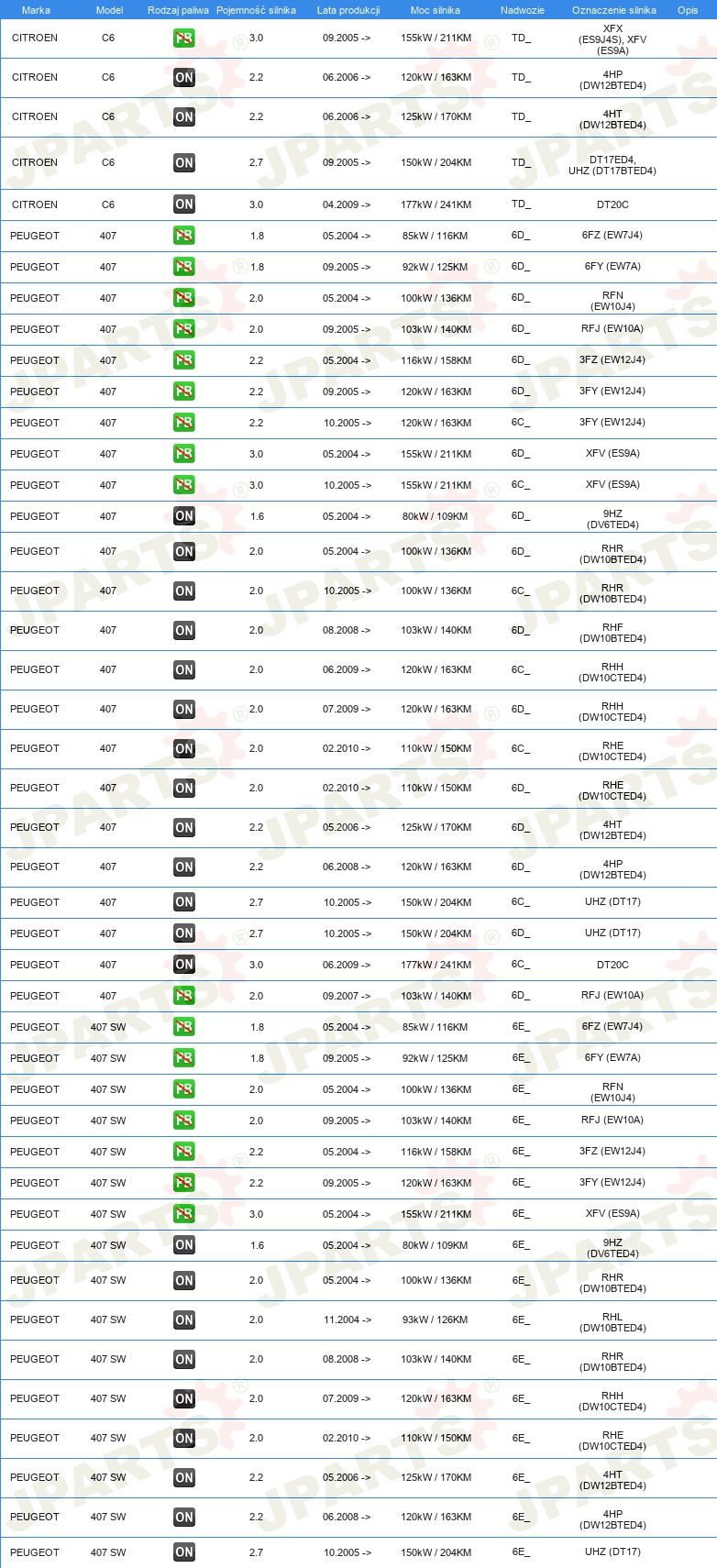Screen dimensions: 717x1568
Task: Click the Nadwozie column header
Action: 523,10
